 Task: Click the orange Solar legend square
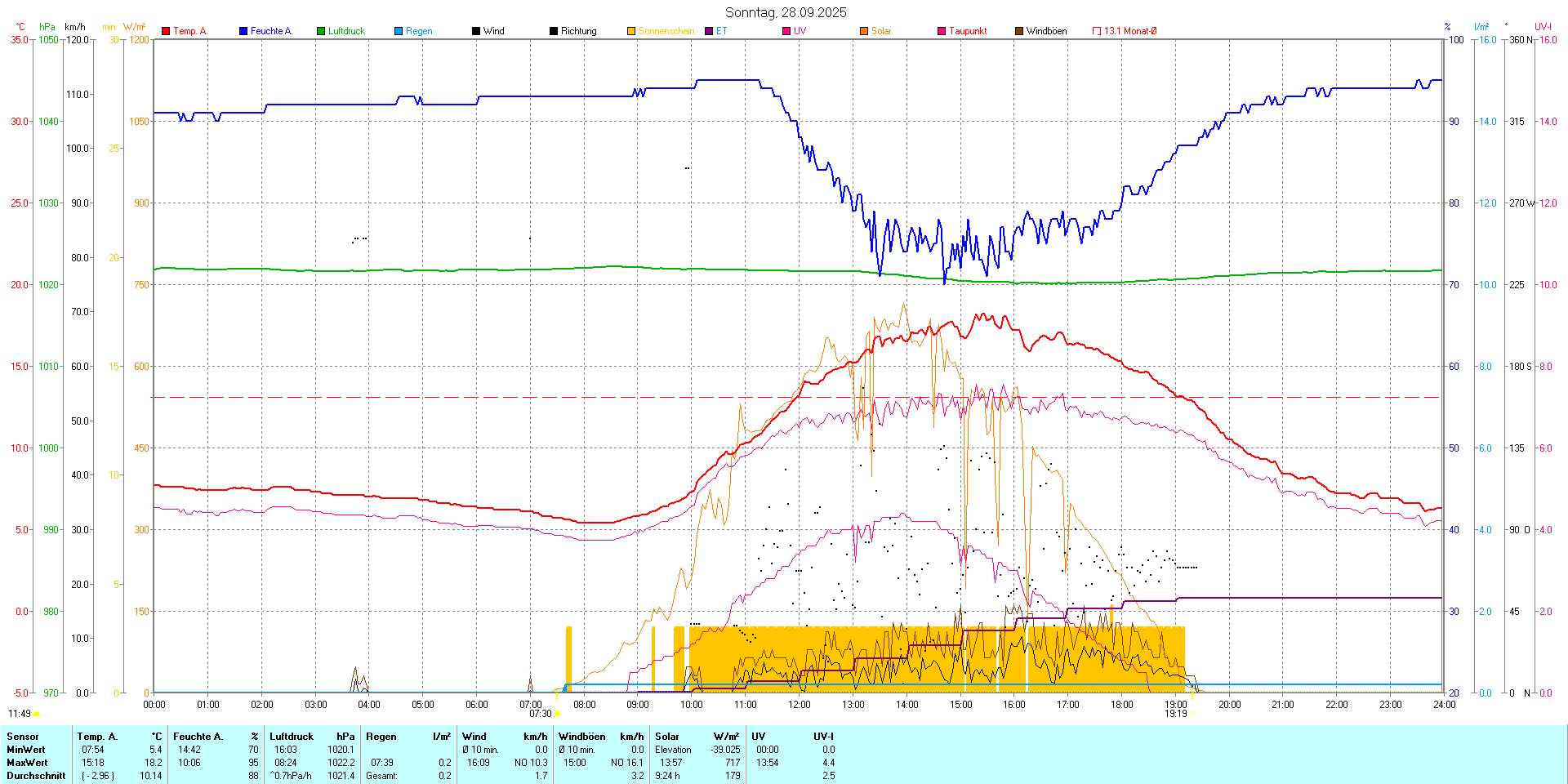(x=864, y=31)
